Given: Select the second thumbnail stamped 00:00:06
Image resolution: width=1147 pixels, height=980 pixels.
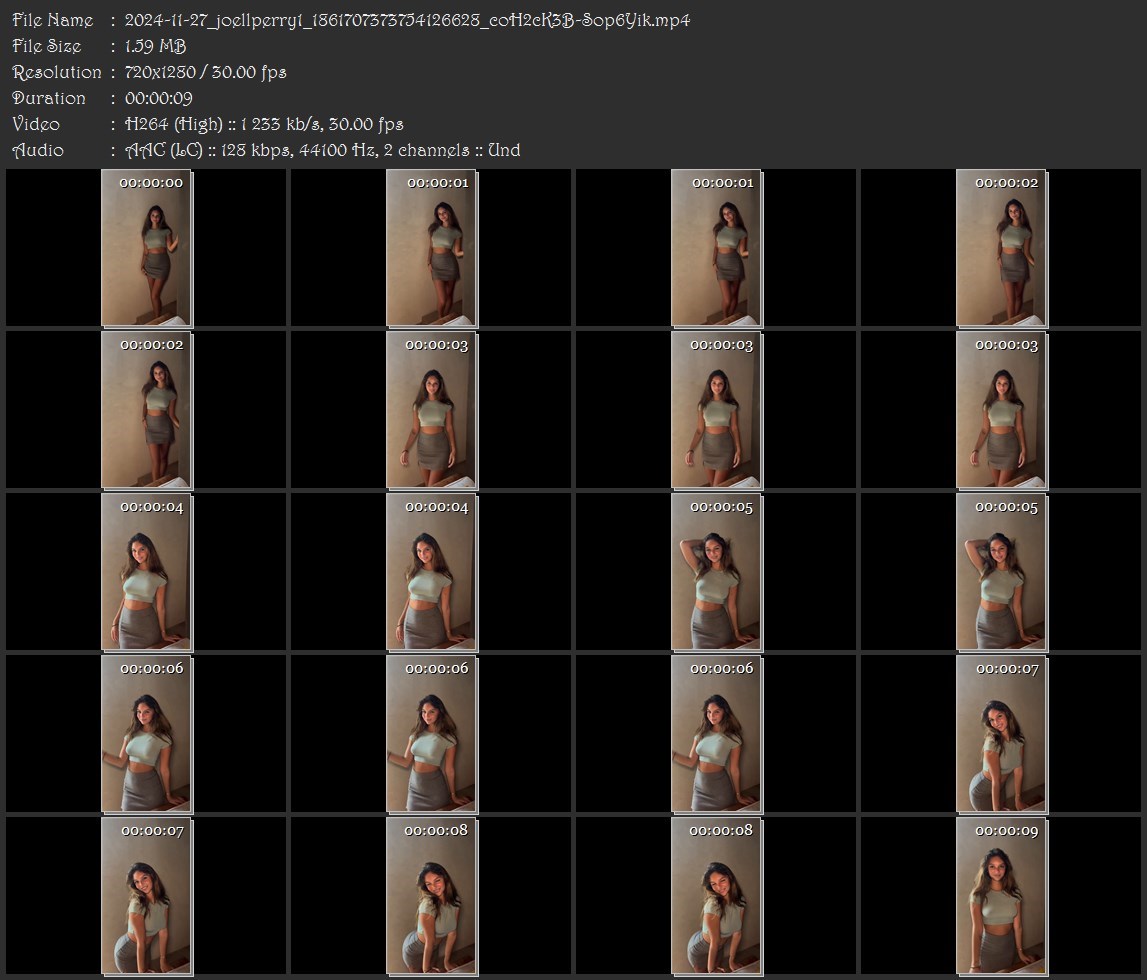Looking at the screenshot, I should 432,734.
